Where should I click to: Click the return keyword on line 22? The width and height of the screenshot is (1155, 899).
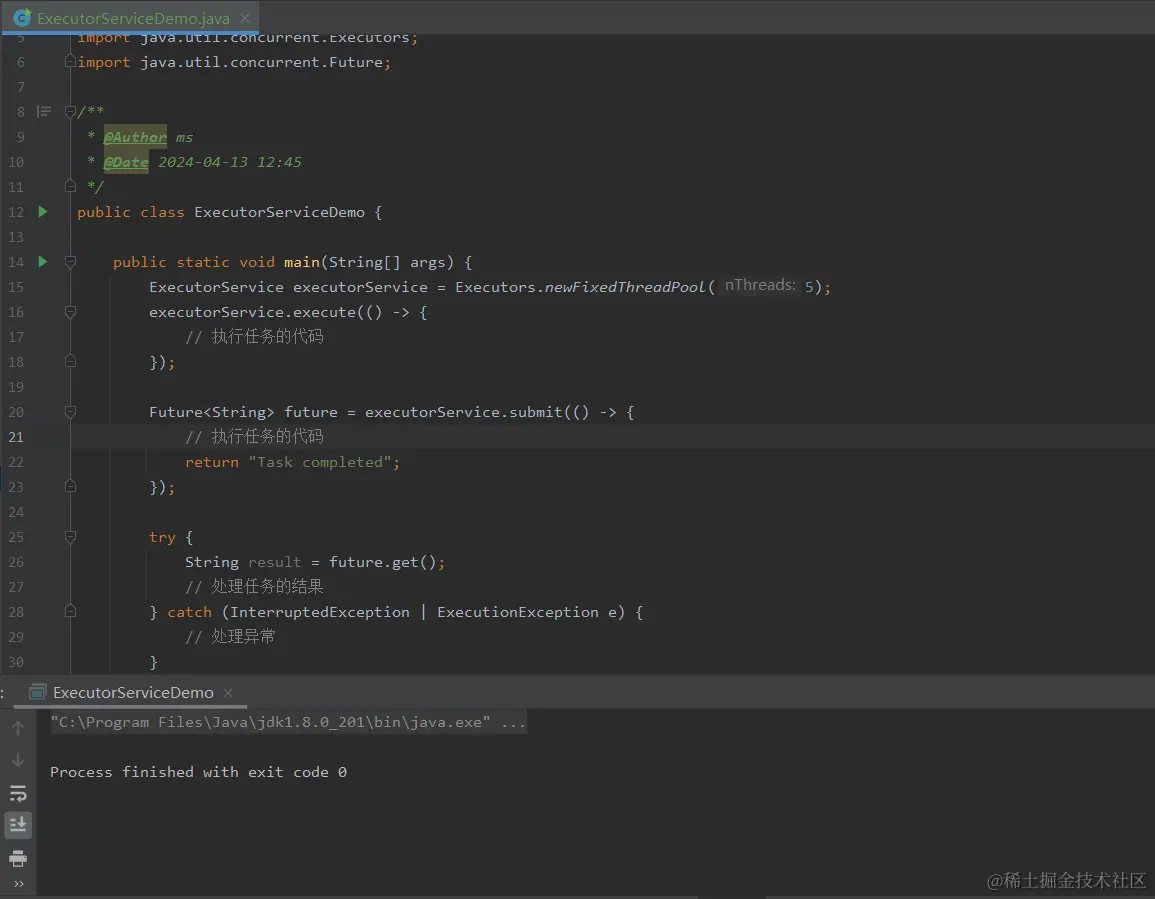212,462
